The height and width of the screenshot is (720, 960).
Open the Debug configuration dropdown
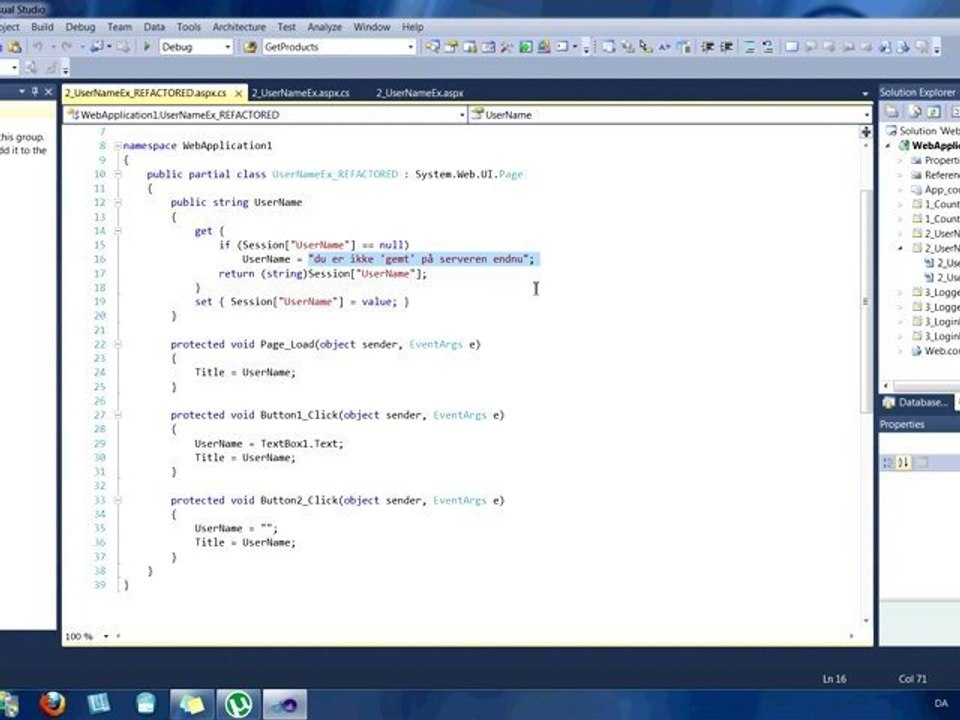click(x=227, y=47)
